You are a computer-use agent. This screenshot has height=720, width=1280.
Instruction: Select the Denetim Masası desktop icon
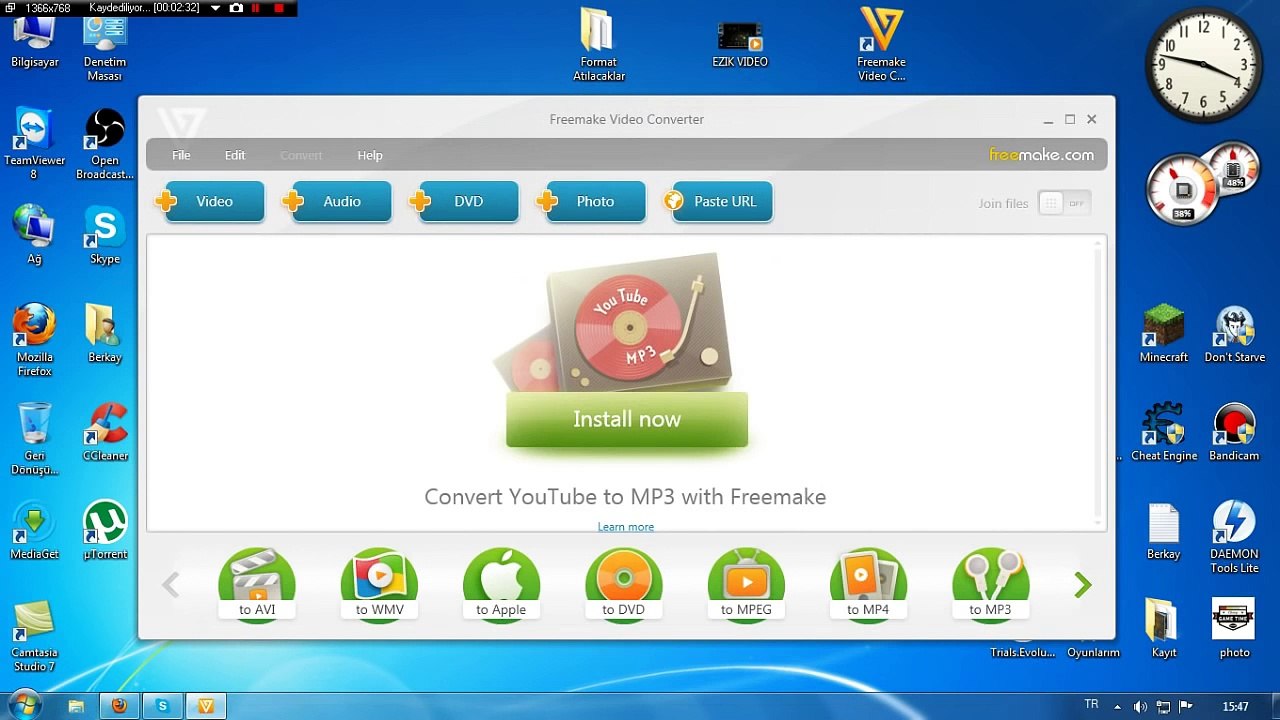[x=104, y=49]
